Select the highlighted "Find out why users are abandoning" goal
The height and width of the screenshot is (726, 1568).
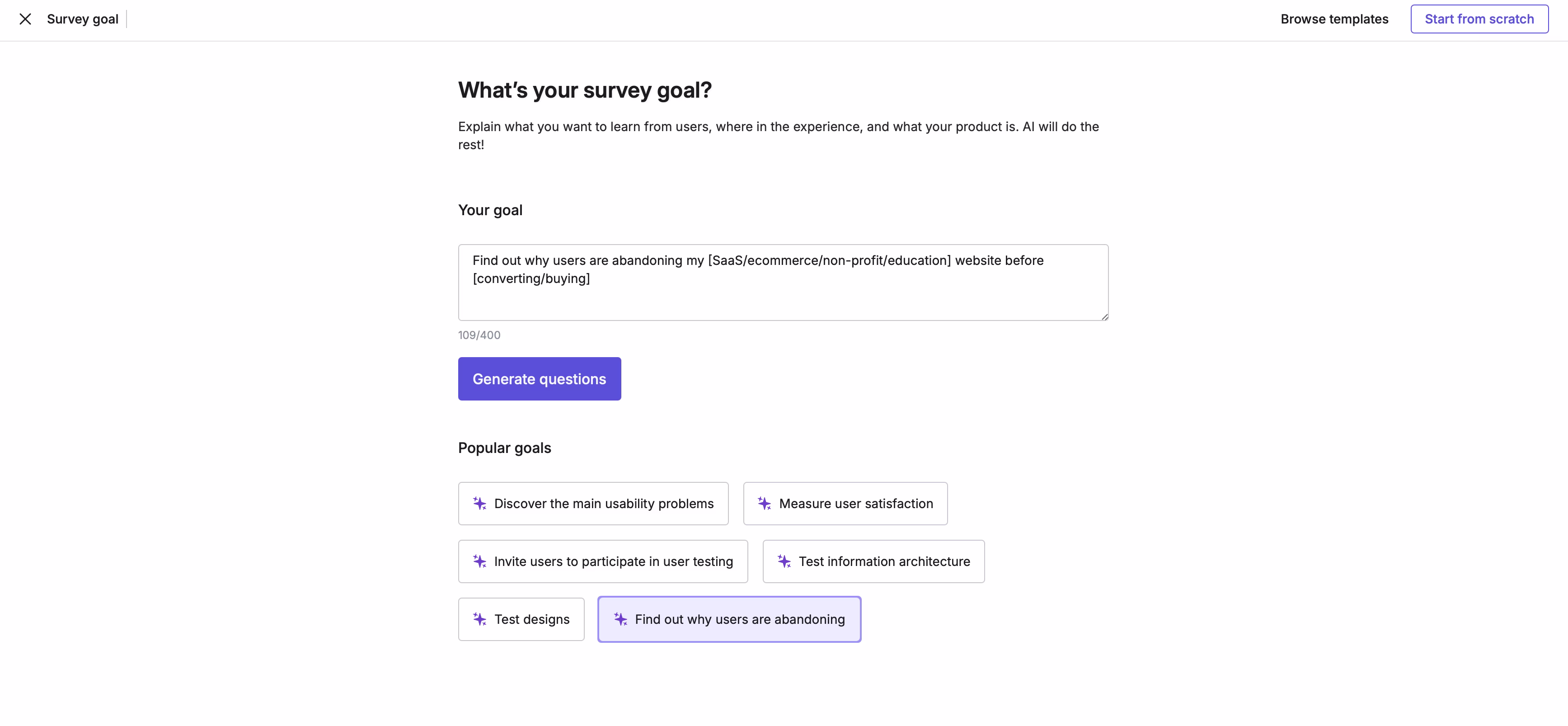[x=728, y=619]
